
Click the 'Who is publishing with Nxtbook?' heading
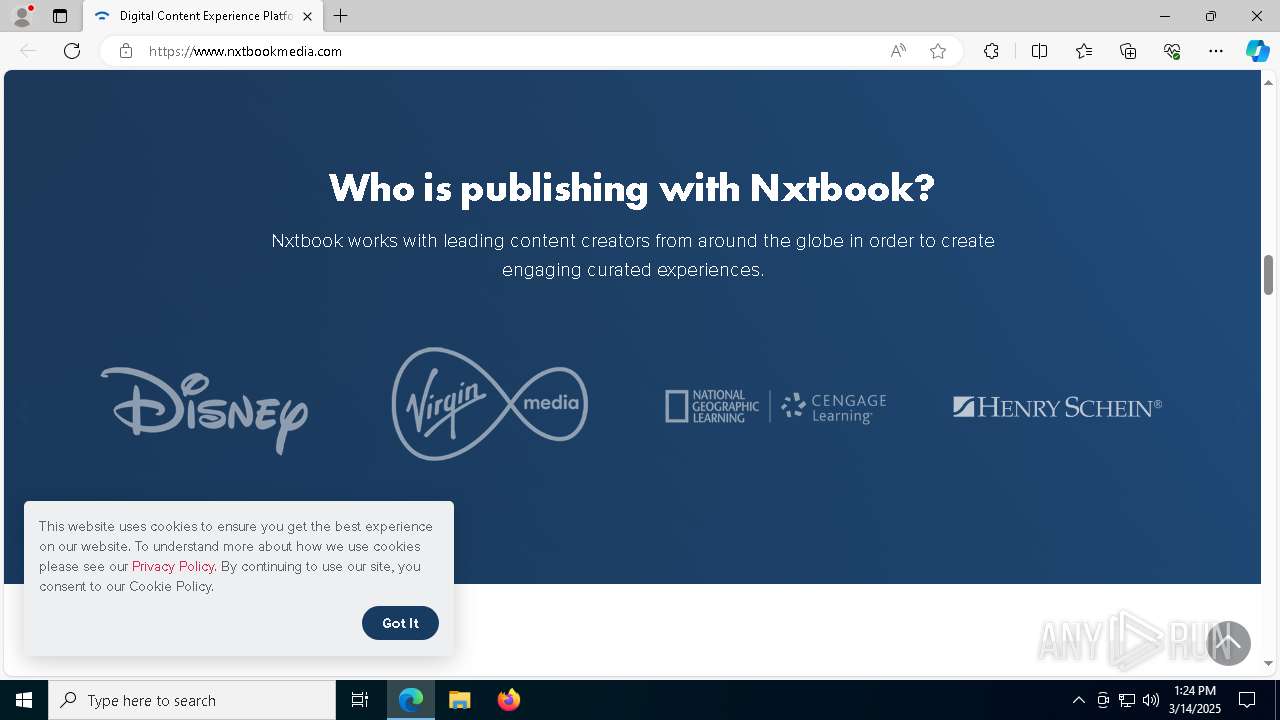point(632,187)
